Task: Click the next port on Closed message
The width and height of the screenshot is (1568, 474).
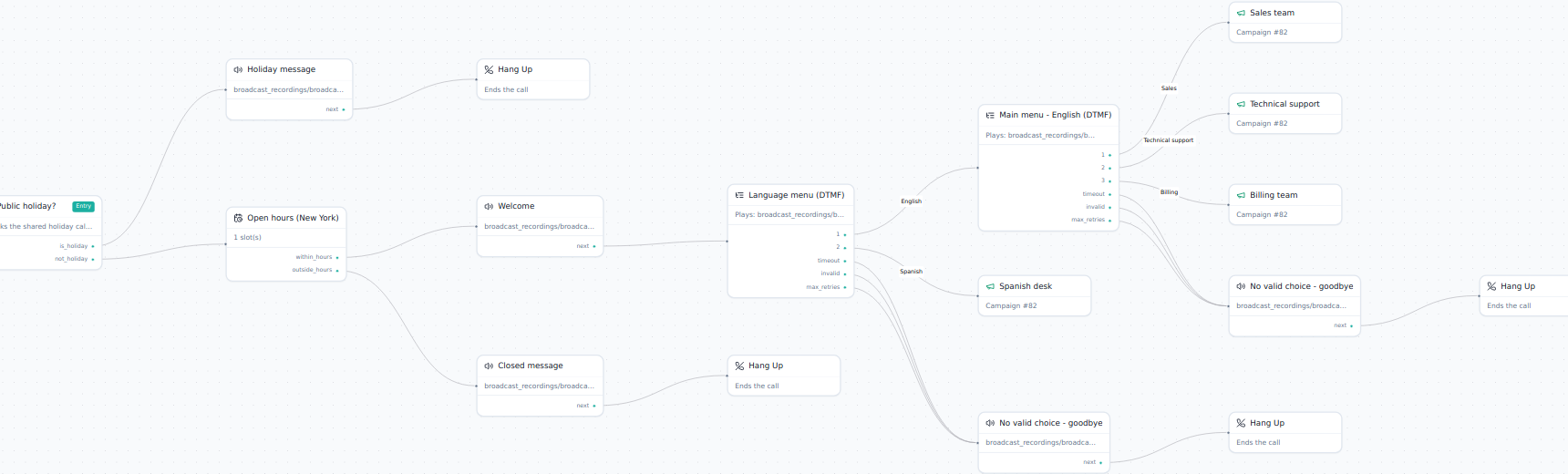Action: pyautogui.click(x=594, y=406)
